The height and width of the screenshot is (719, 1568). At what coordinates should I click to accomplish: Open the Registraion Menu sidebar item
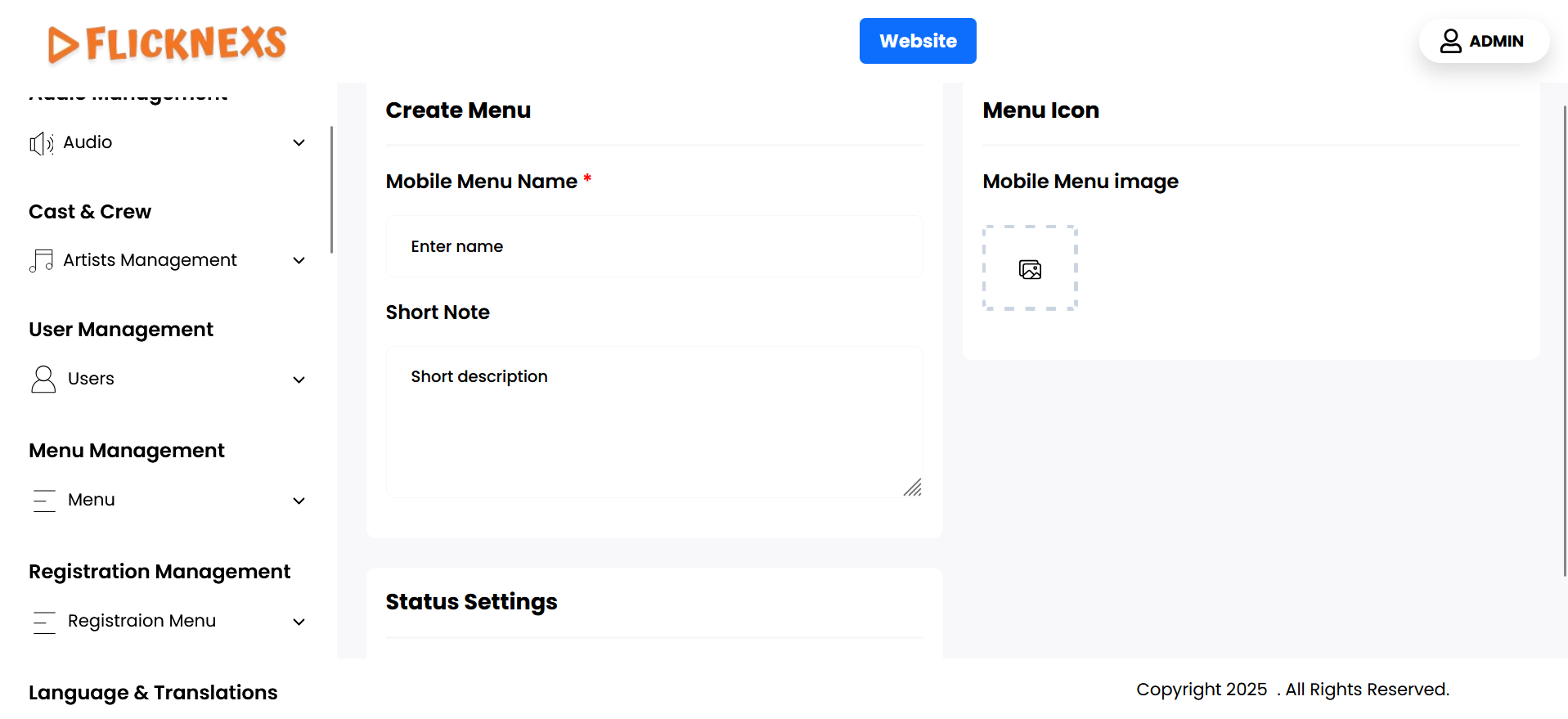(x=142, y=621)
